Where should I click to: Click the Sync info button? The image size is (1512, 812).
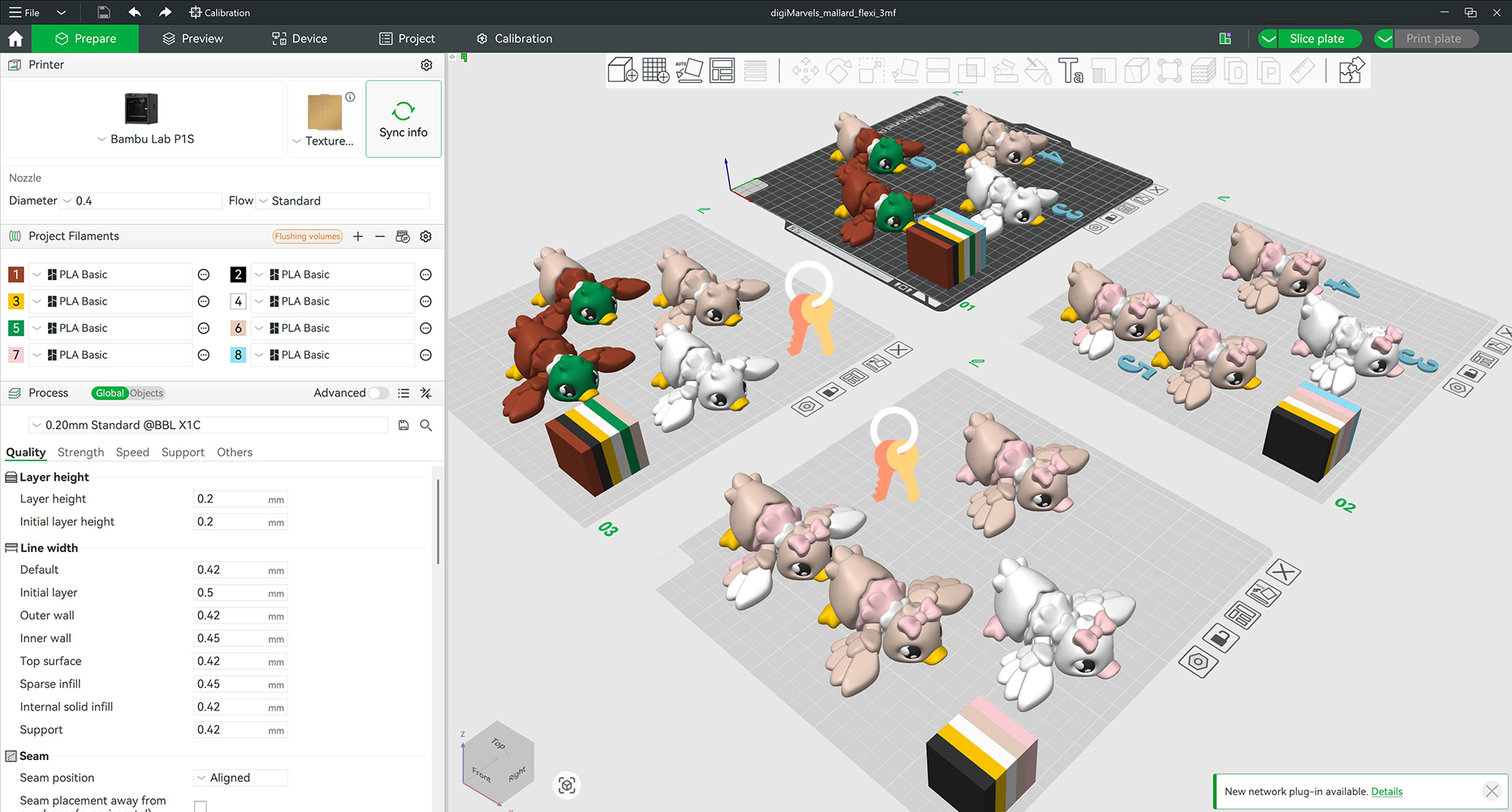point(403,119)
